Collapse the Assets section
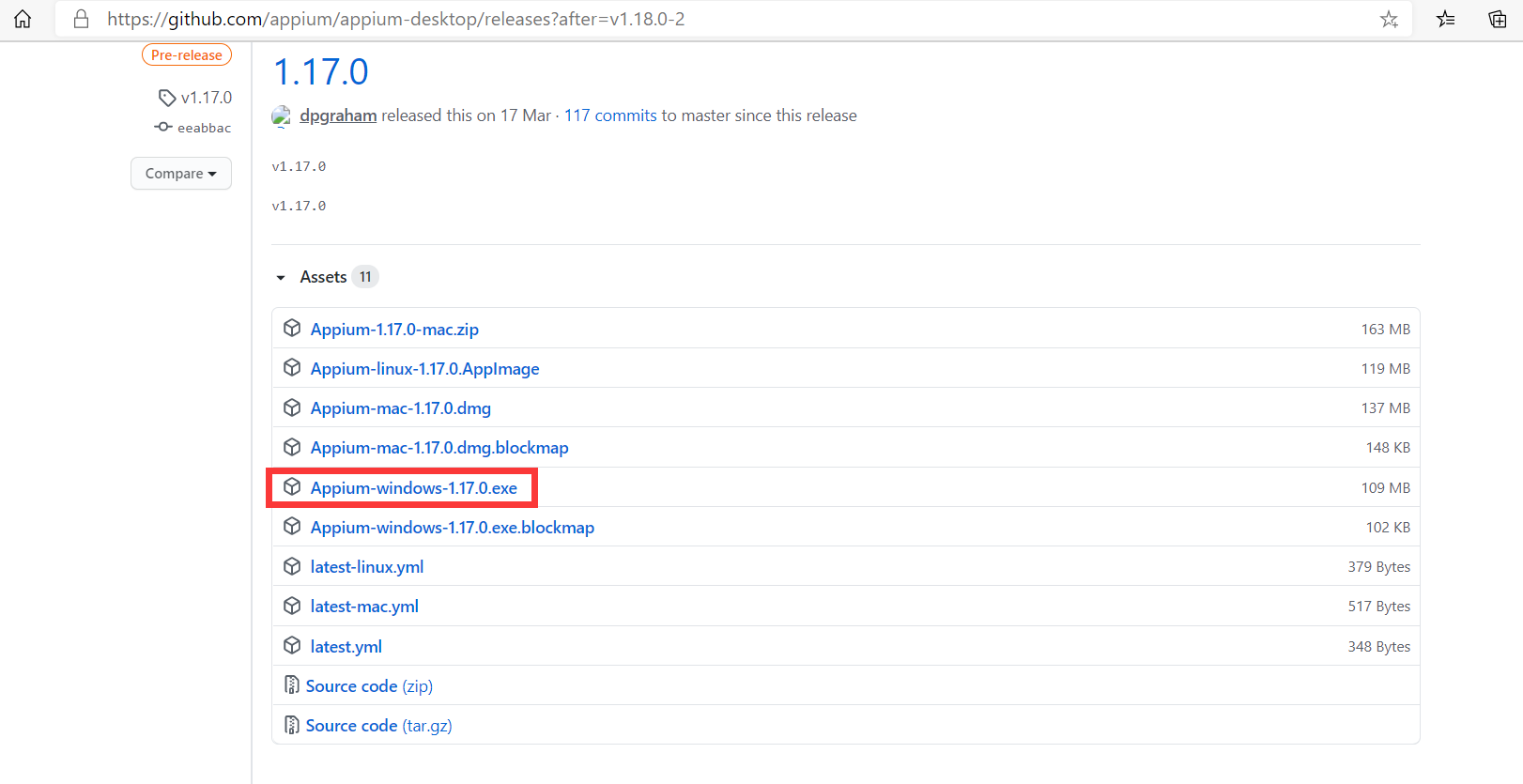Screen dimensions: 1523x784 pyautogui.click(x=281, y=278)
